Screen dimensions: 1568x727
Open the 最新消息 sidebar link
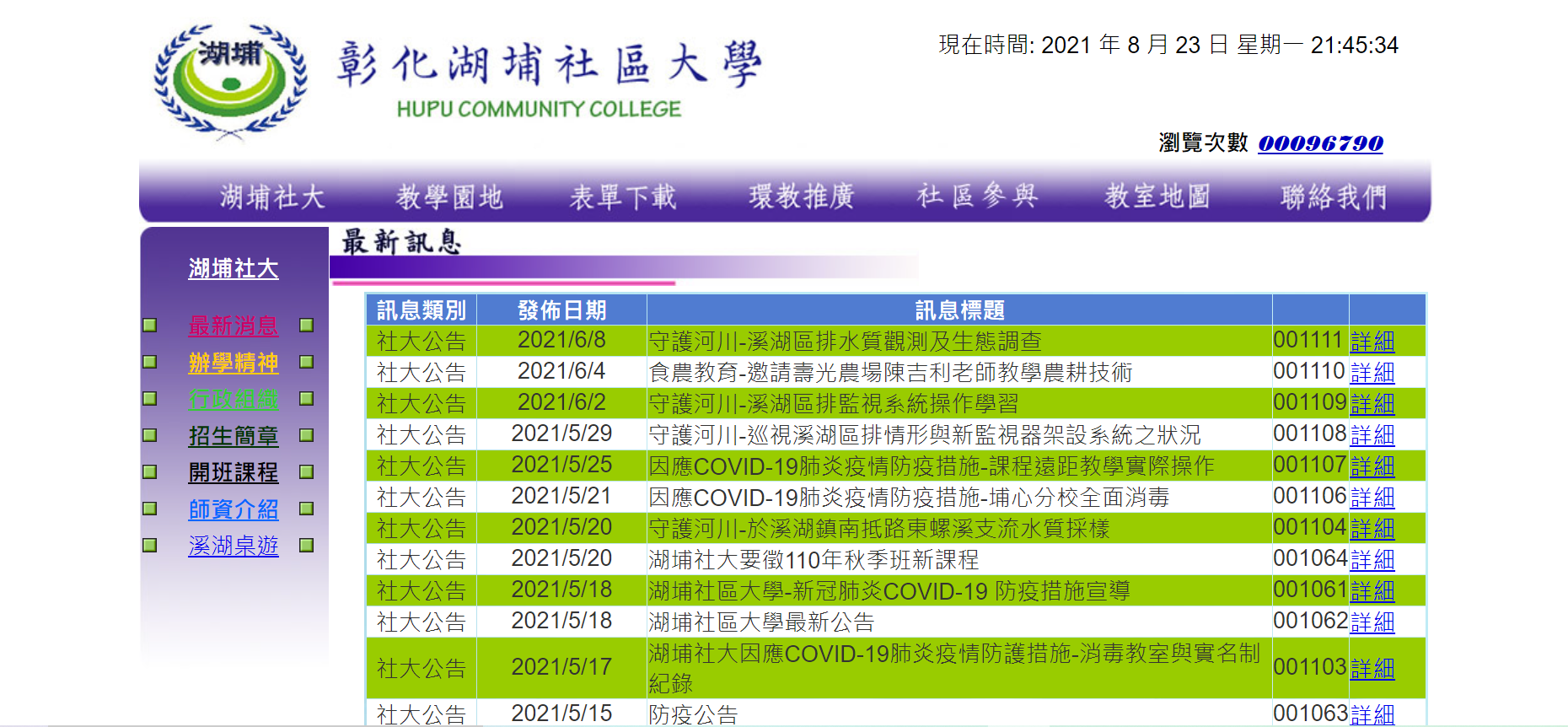(233, 326)
